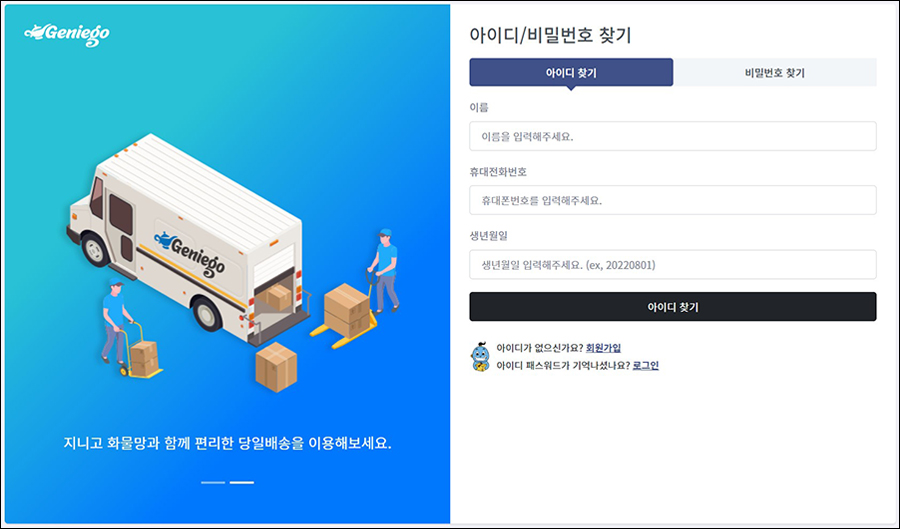Click the stacked boxes on the pallet jack
Image resolution: width=900 pixels, height=529 pixels.
point(347,310)
